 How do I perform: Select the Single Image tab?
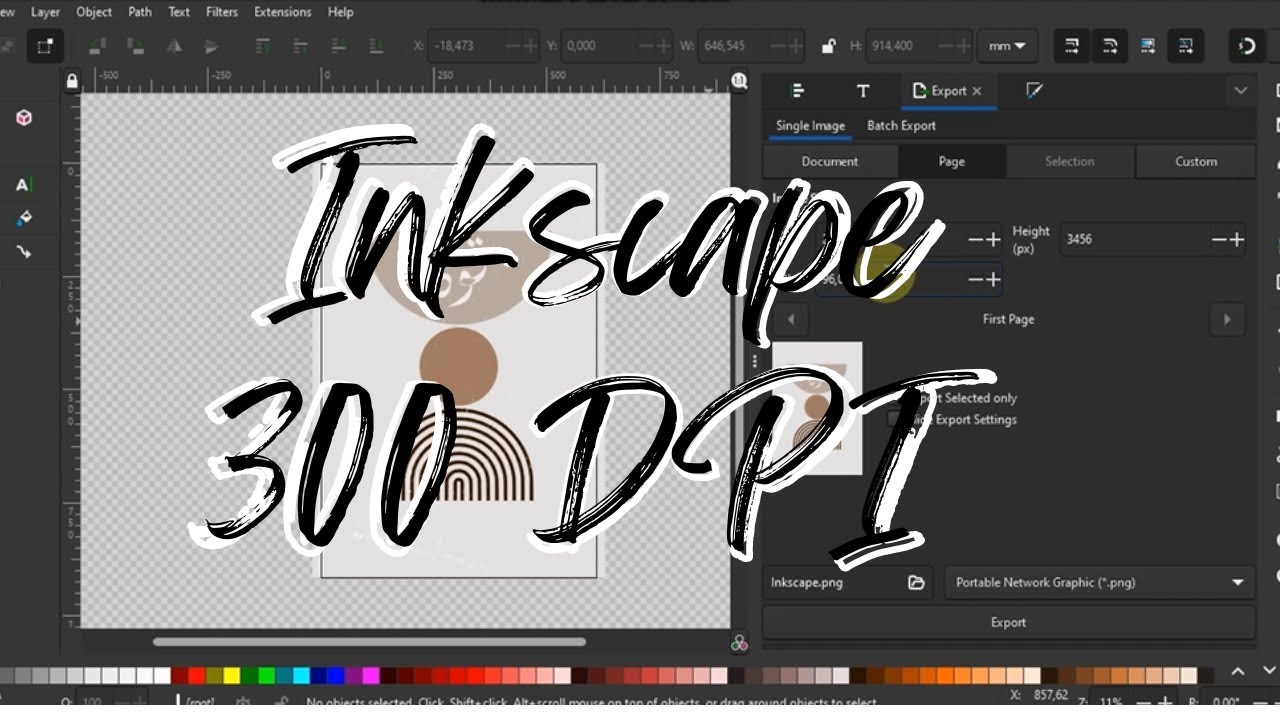click(810, 126)
